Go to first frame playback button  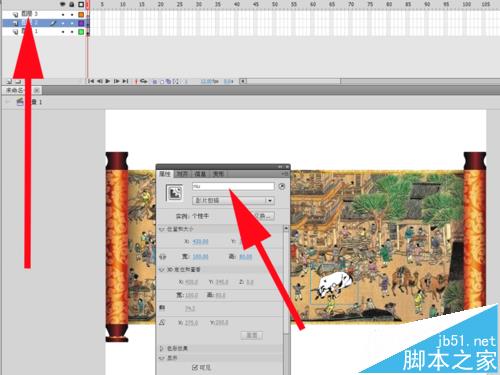(x=91, y=81)
